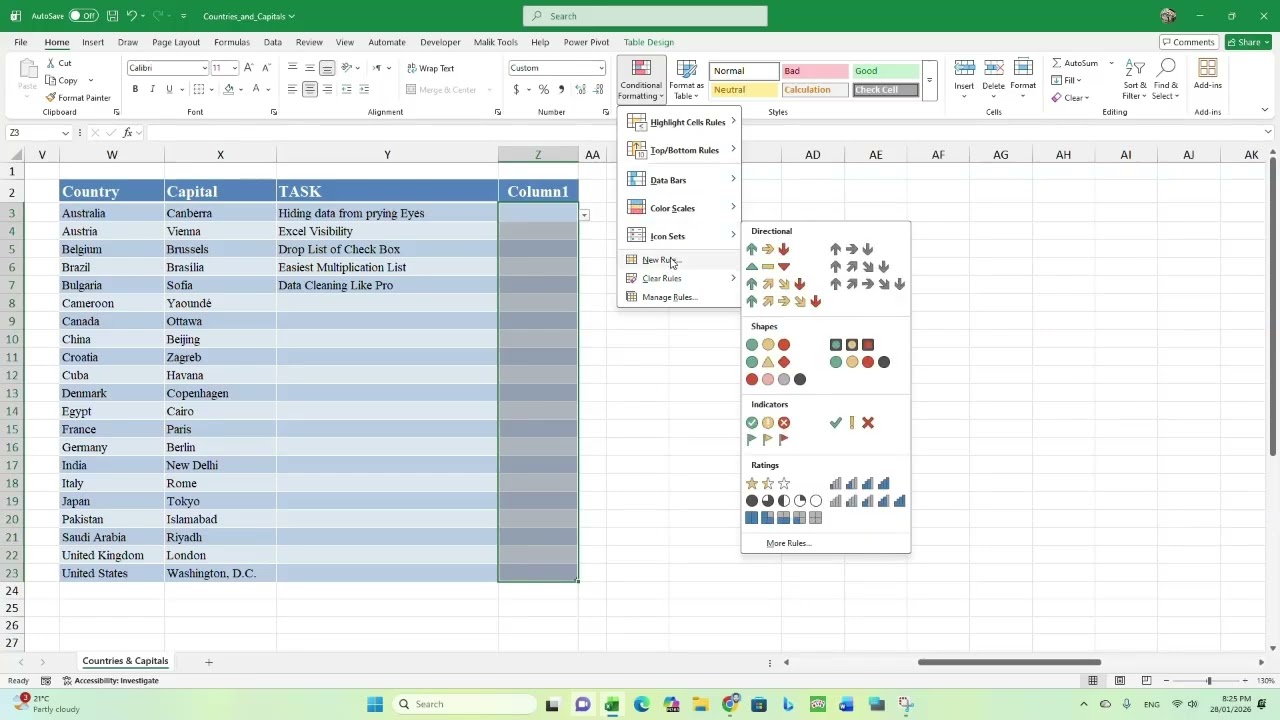Choose the 3 Signs icon set
This screenshot has height=720, width=1280.
[x=767, y=362]
